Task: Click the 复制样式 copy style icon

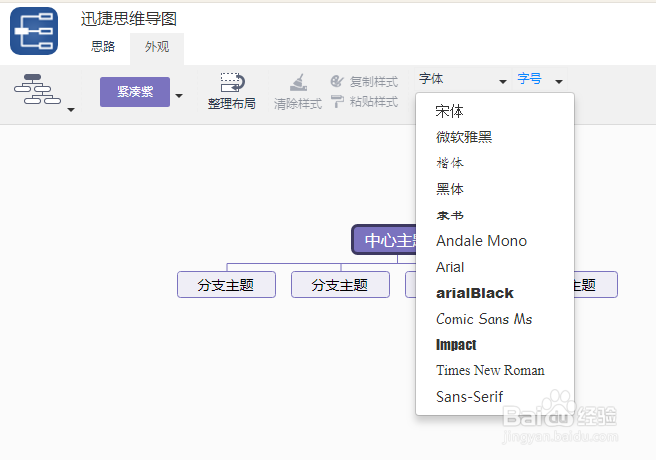Action: (x=337, y=81)
